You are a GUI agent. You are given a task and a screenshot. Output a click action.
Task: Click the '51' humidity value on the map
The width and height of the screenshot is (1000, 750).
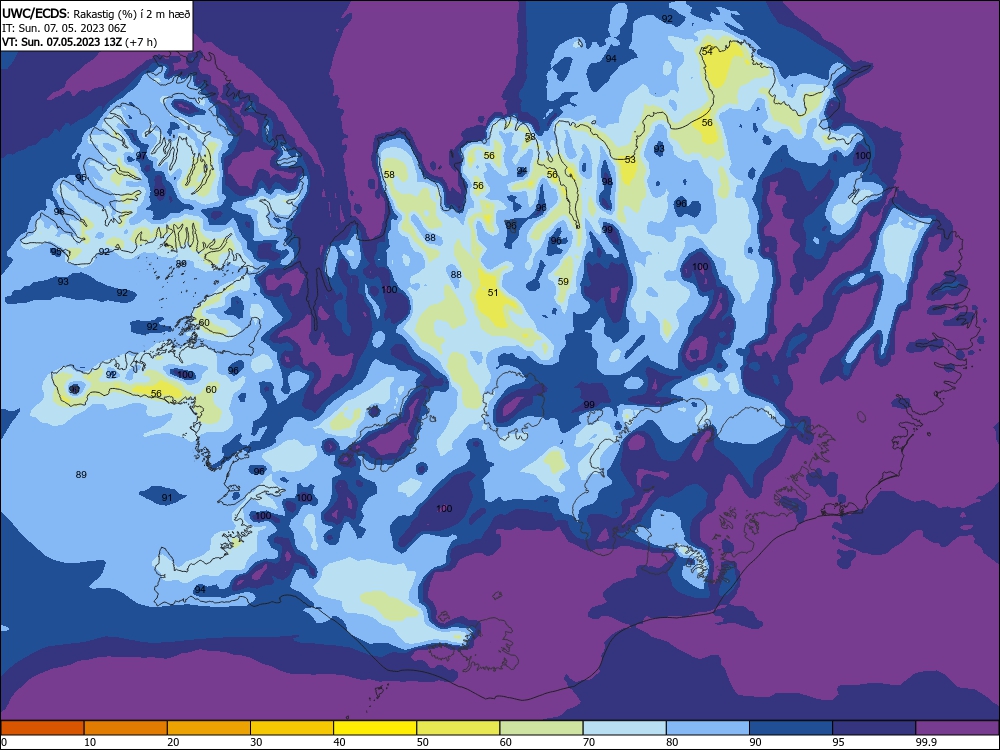(x=492, y=293)
